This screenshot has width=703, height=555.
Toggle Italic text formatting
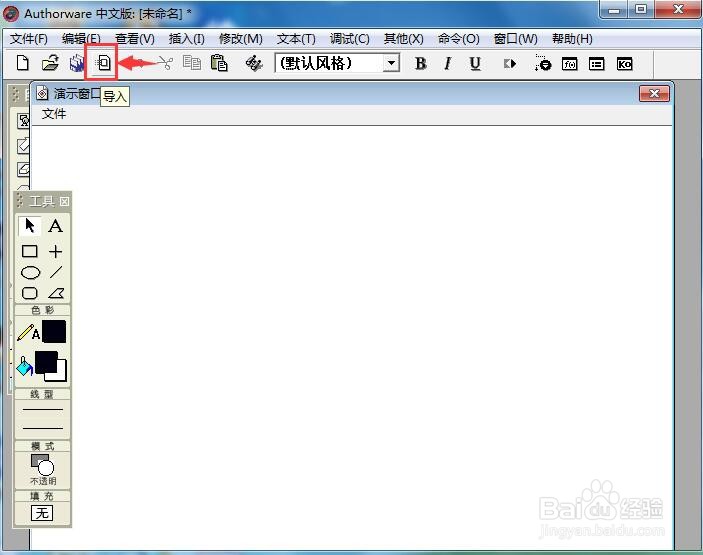tap(447, 64)
